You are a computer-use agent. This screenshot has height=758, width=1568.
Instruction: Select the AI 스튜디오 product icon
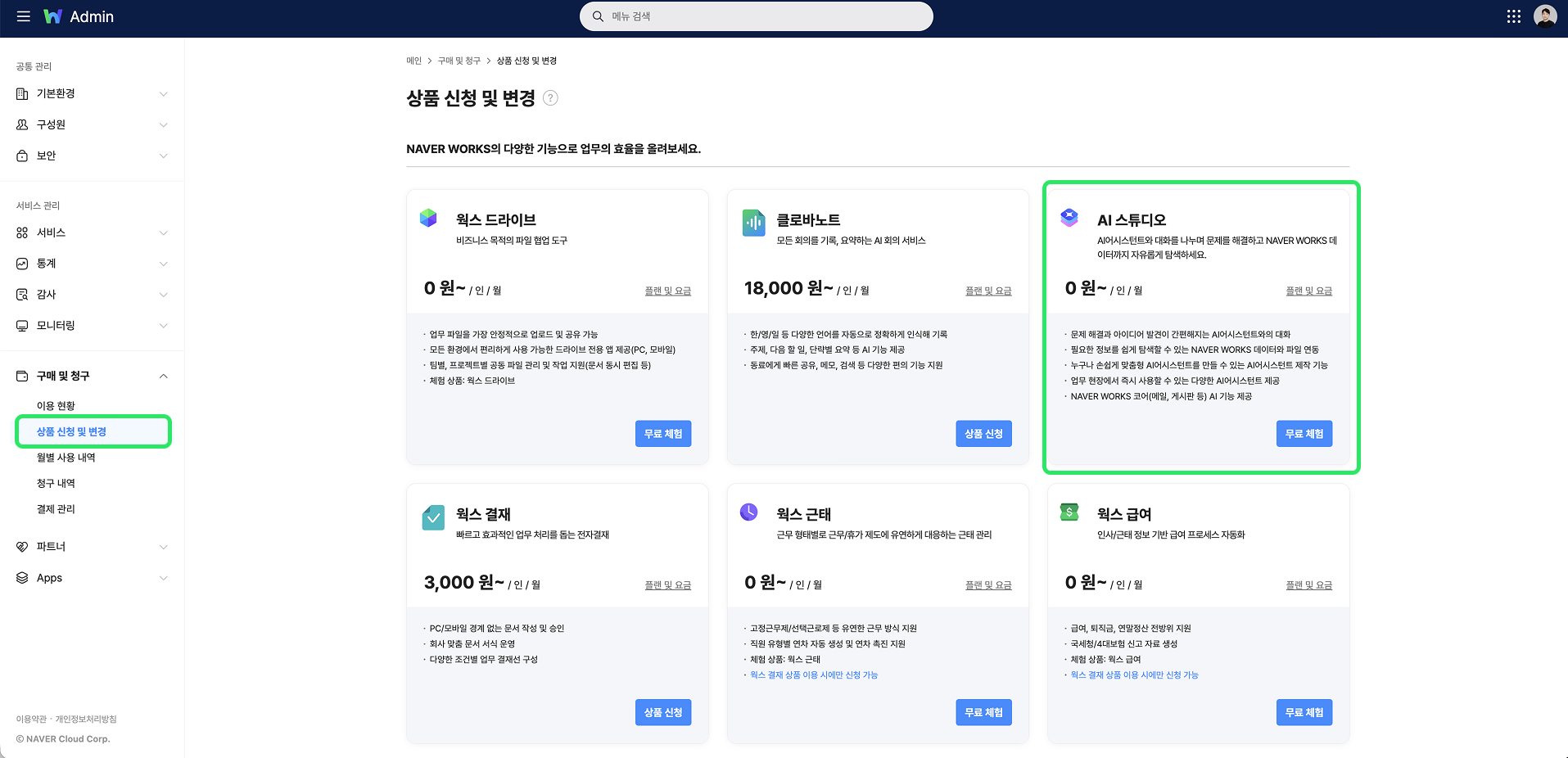click(1069, 218)
